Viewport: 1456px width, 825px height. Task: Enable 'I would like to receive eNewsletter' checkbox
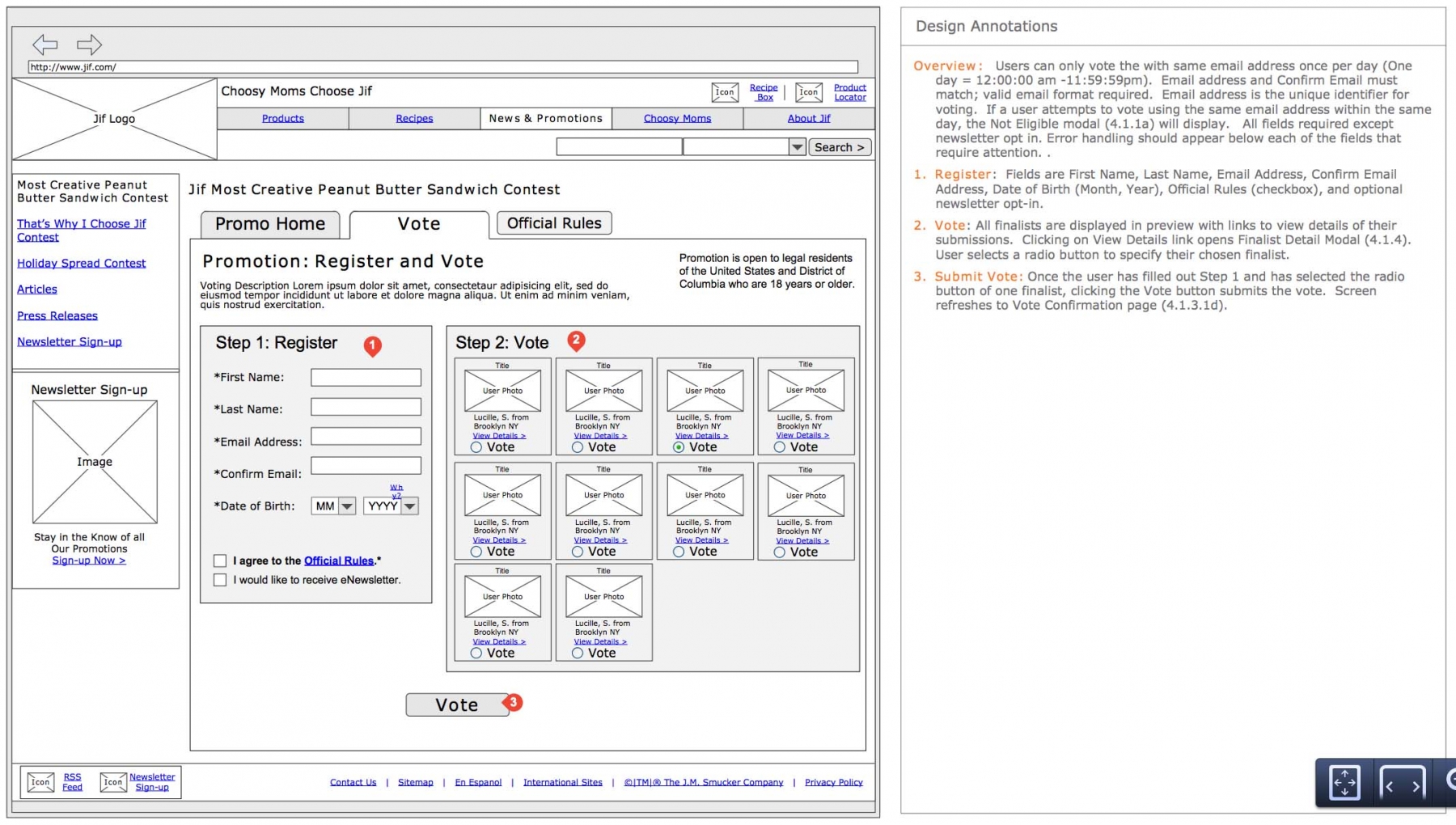tap(220, 580)
